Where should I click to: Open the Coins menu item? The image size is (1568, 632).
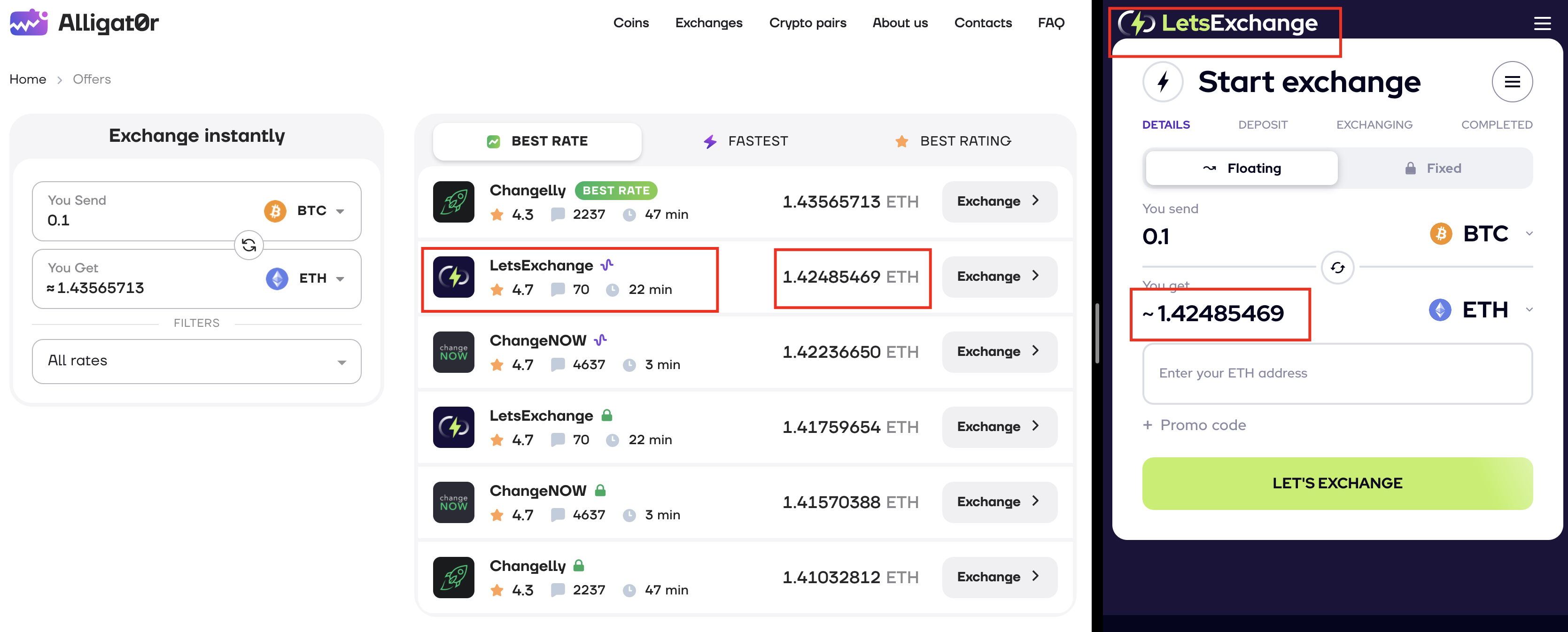click(630, 23)
